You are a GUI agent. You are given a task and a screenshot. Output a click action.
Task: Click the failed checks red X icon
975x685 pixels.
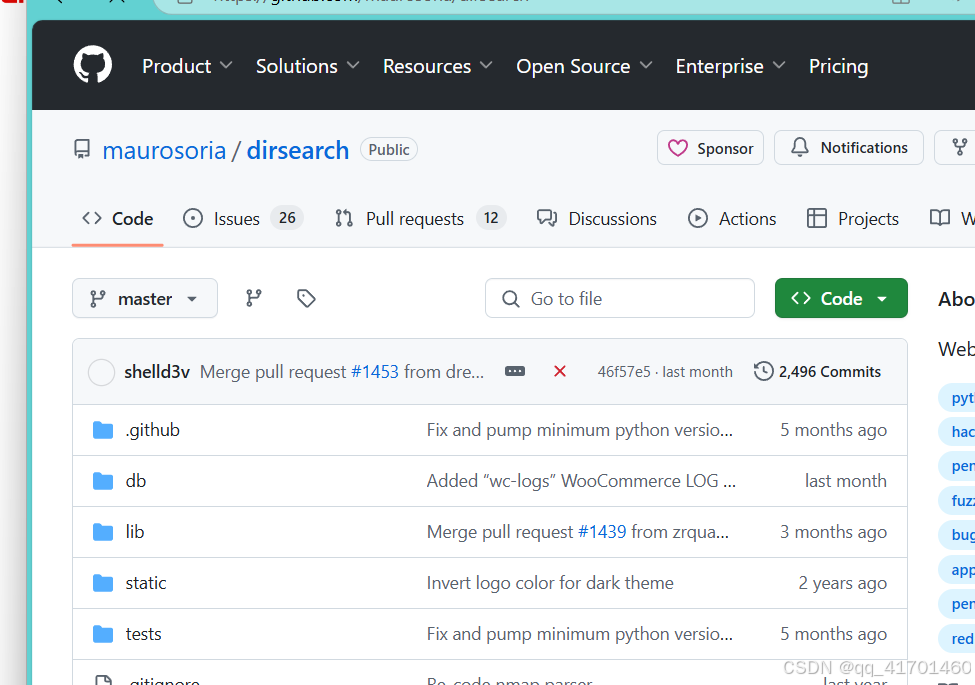pos(560,372)
